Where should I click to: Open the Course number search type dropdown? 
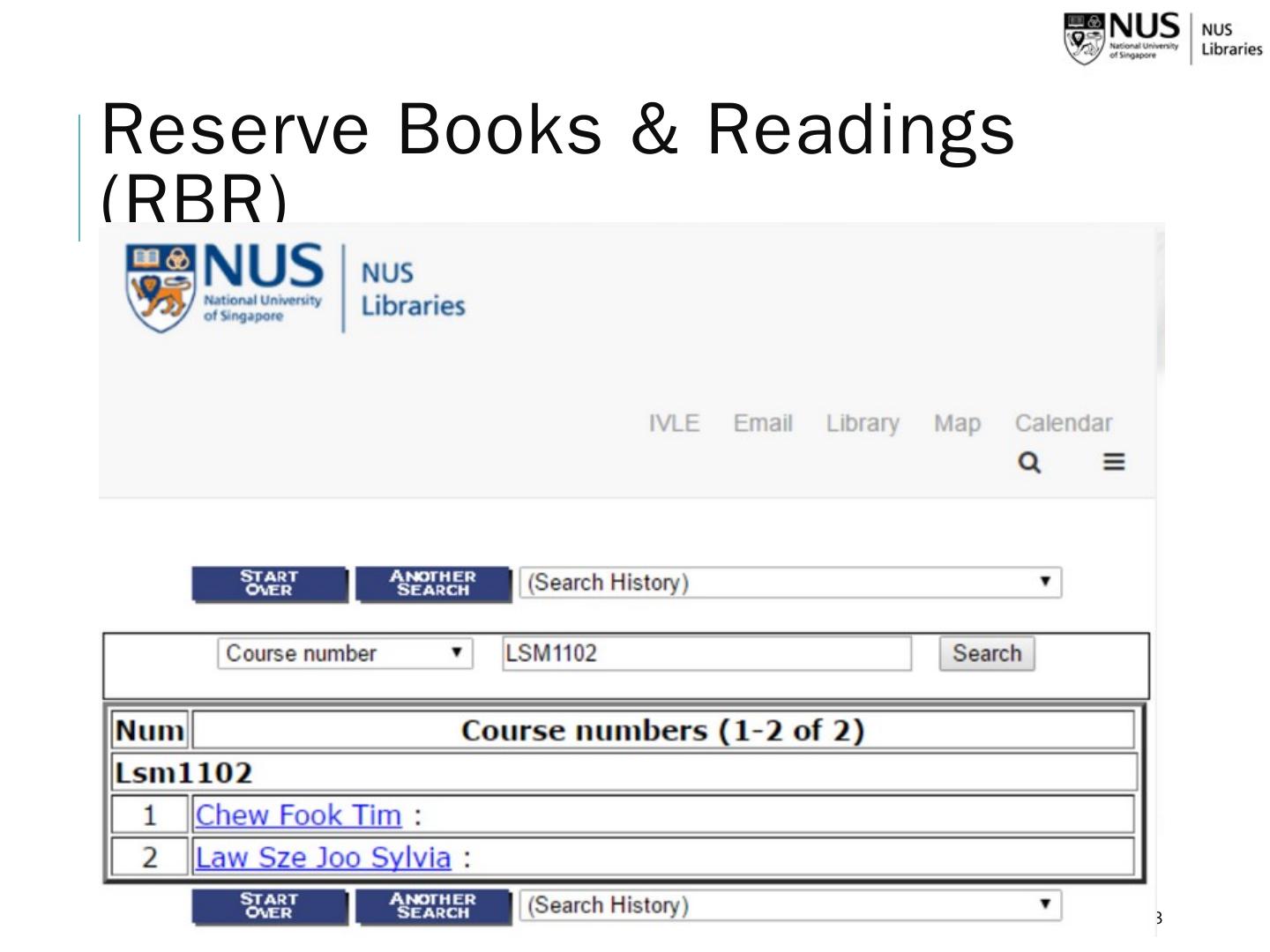pyautogui.click(x=345, y=653)
